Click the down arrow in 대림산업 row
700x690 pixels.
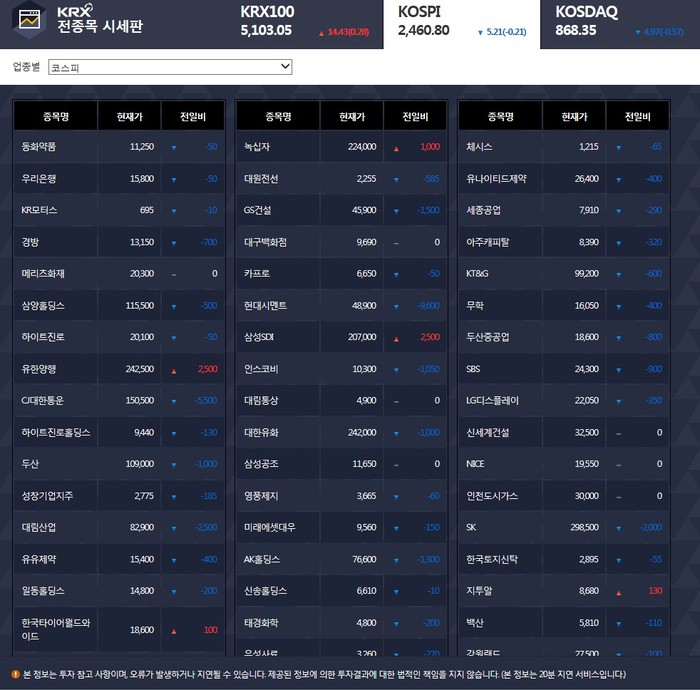tap(174, 528)
